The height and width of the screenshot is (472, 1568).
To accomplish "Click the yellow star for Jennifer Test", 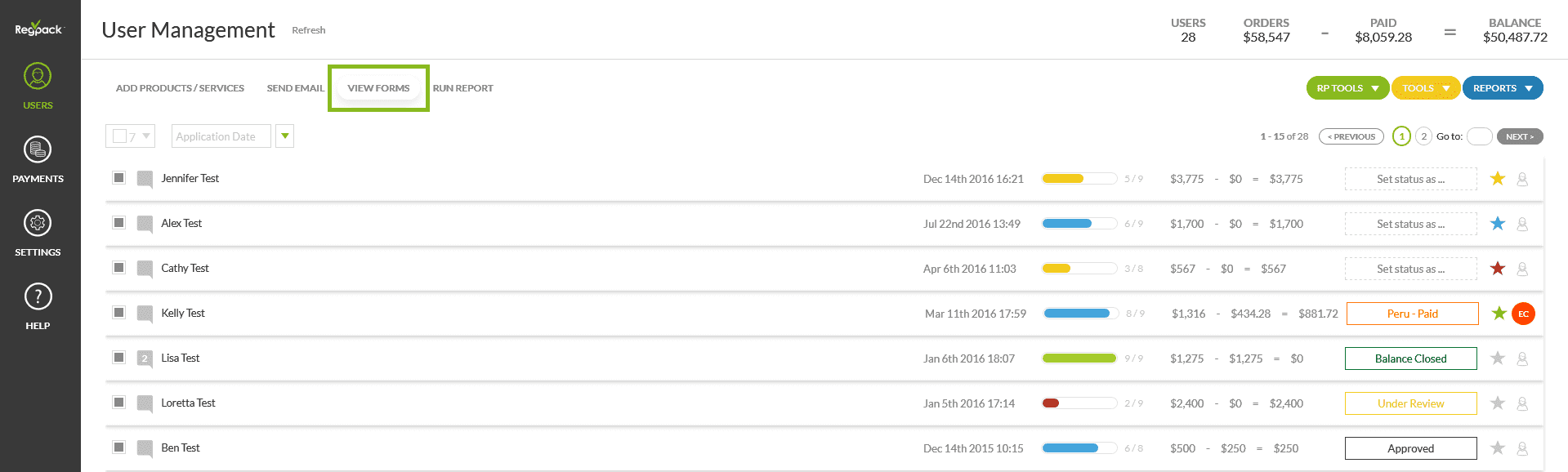I will (x=1497, y=179).
